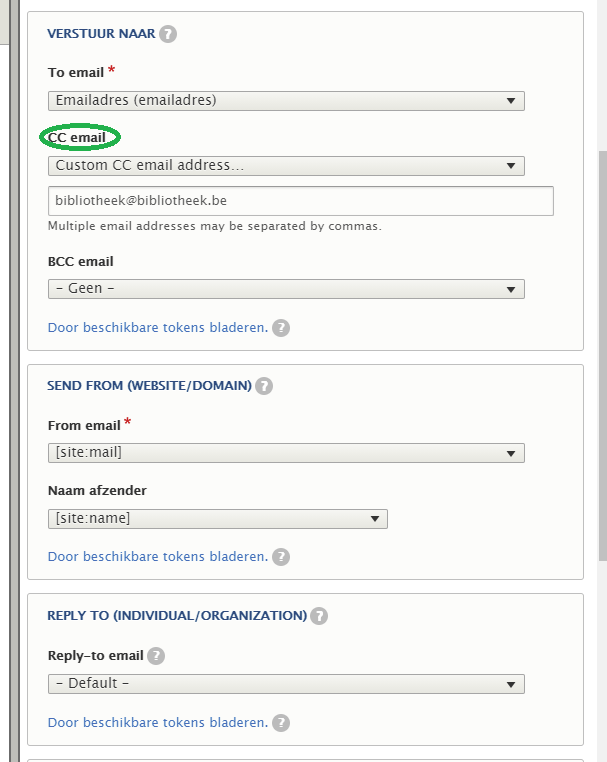607x762 pixels.
Task: Click the CC email label
Action: coord(77,138)
